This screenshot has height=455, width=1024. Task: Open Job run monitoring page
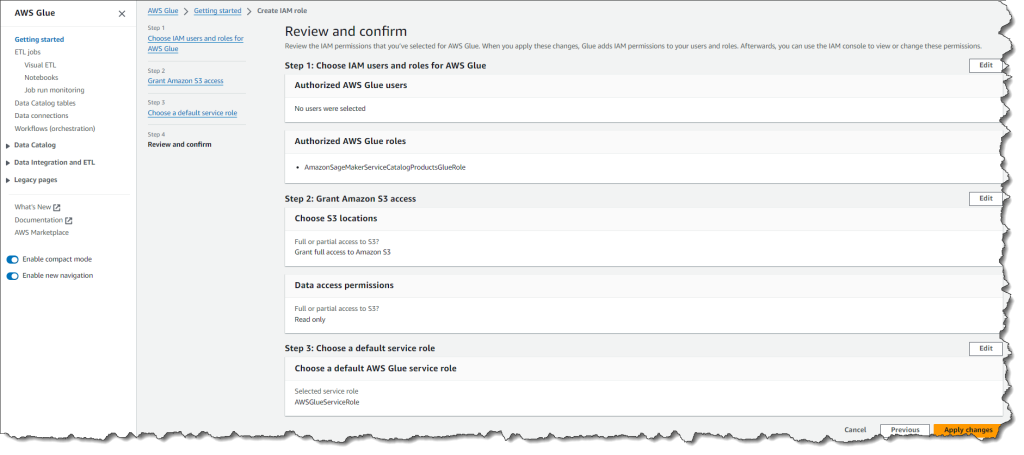(54, 90)
